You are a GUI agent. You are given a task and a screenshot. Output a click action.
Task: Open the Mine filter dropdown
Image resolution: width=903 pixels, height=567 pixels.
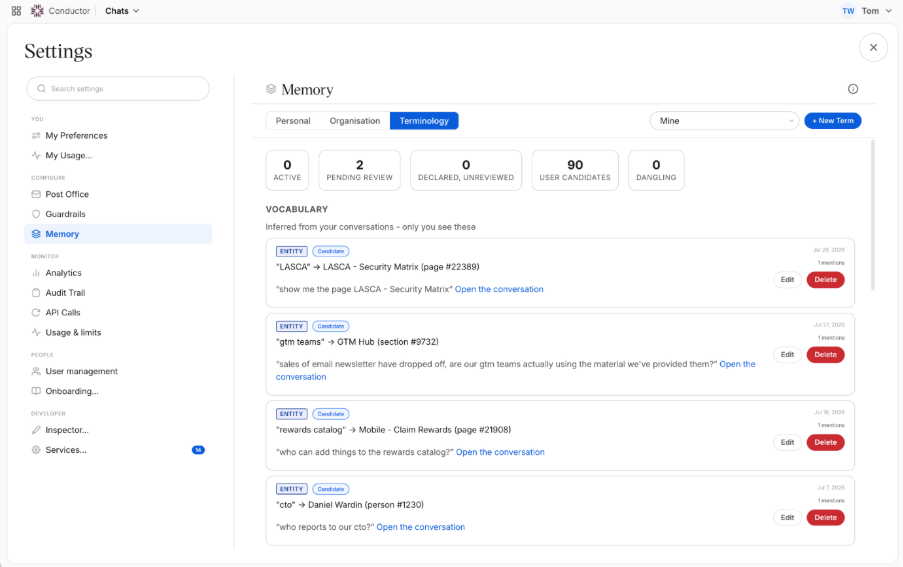[724, 121]
